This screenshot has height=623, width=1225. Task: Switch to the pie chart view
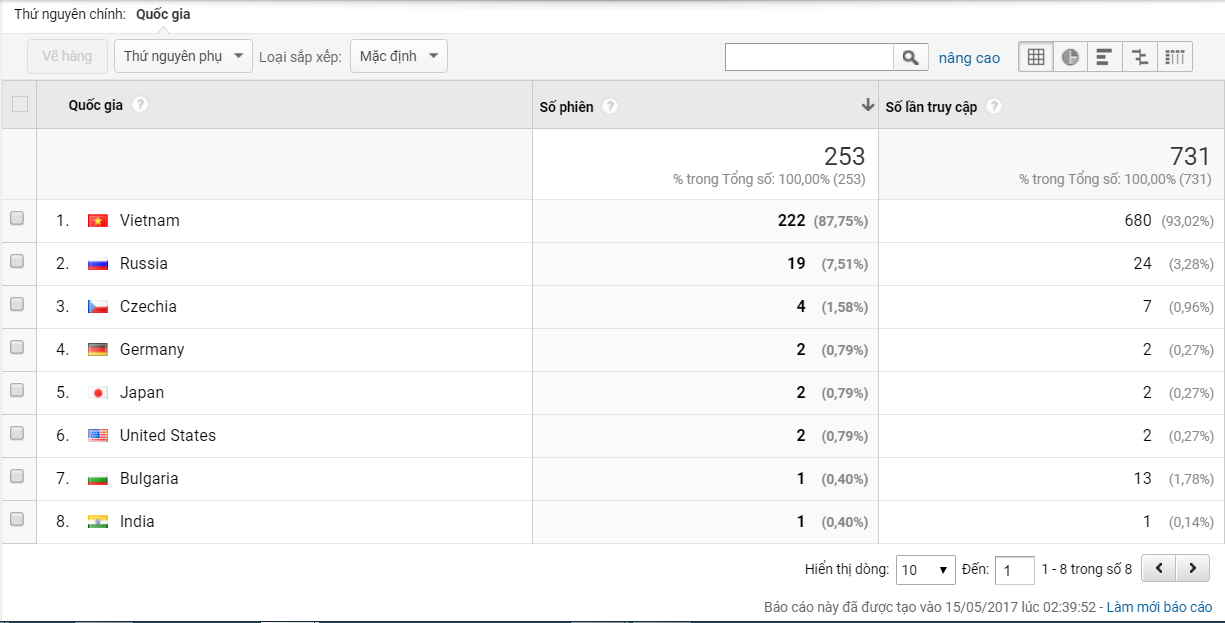pyautogui.click(x=1071, y=57)
